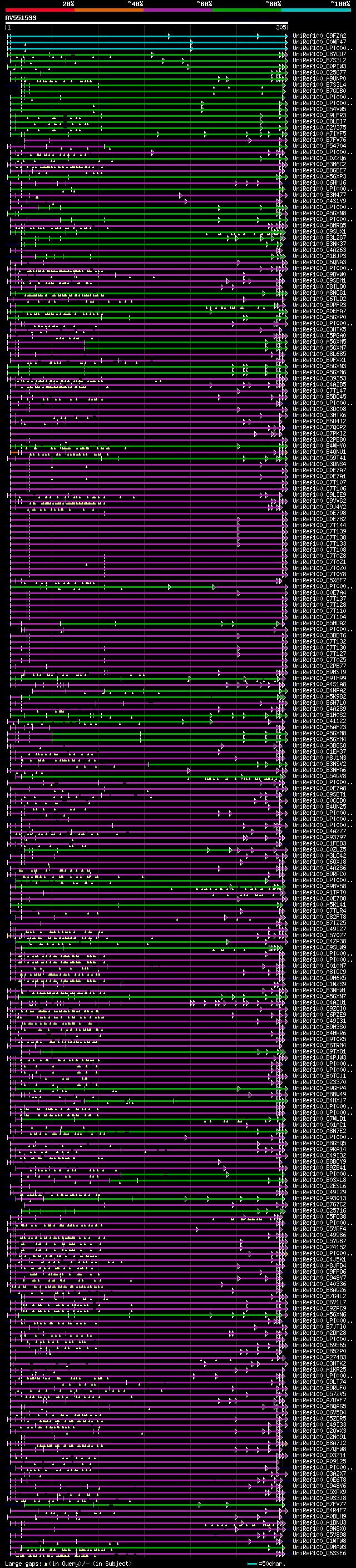The width and height of the screenshot is (356, 1568).
Task: Select hit UniRef100_Q9LFR3
Action: click(x=319, y=116)
